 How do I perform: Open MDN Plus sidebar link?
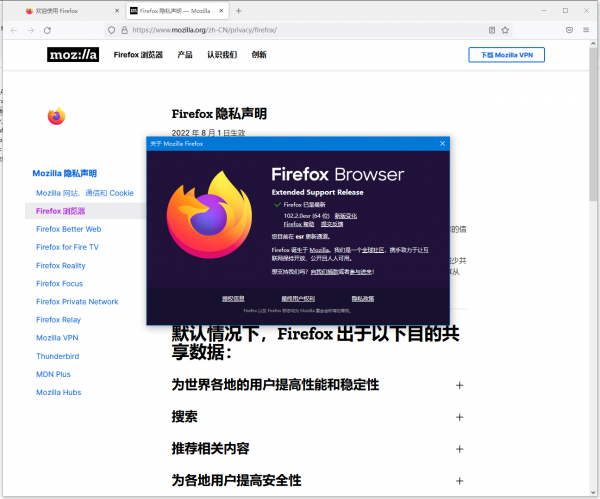pyautogui.click(x=53, y=374)
